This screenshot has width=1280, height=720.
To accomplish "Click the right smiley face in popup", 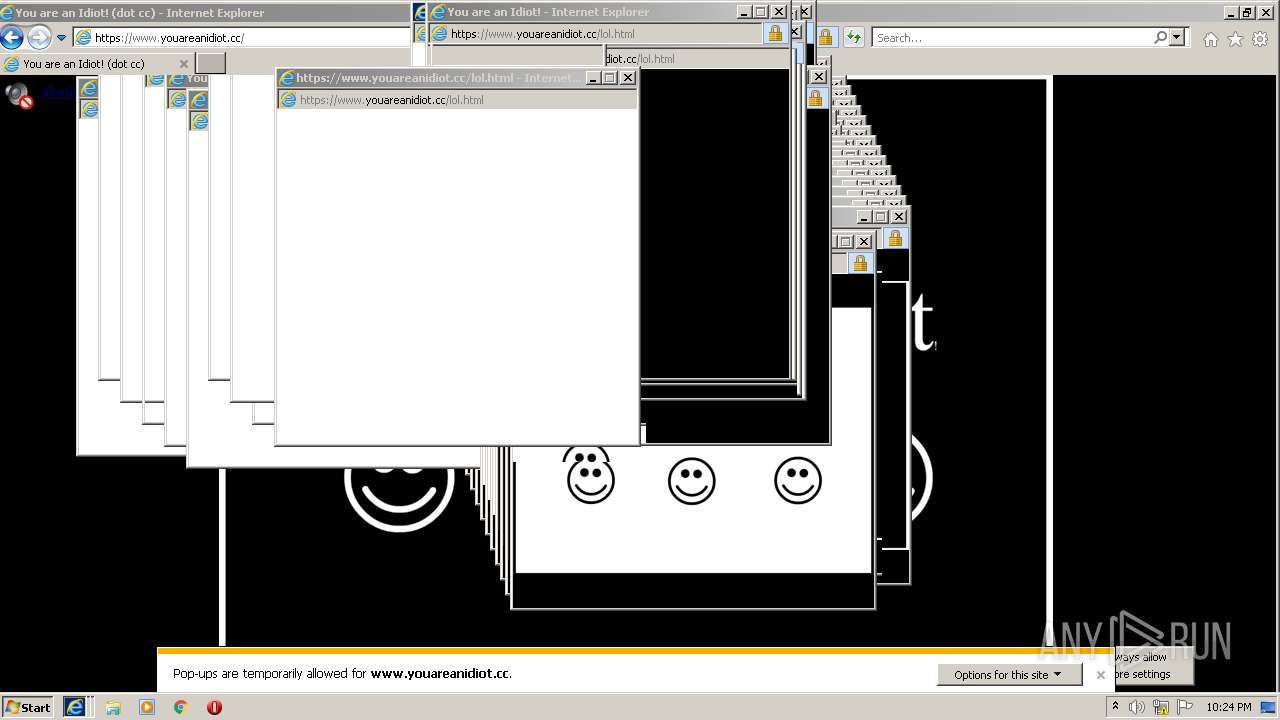I will click(x=798, y=480).
